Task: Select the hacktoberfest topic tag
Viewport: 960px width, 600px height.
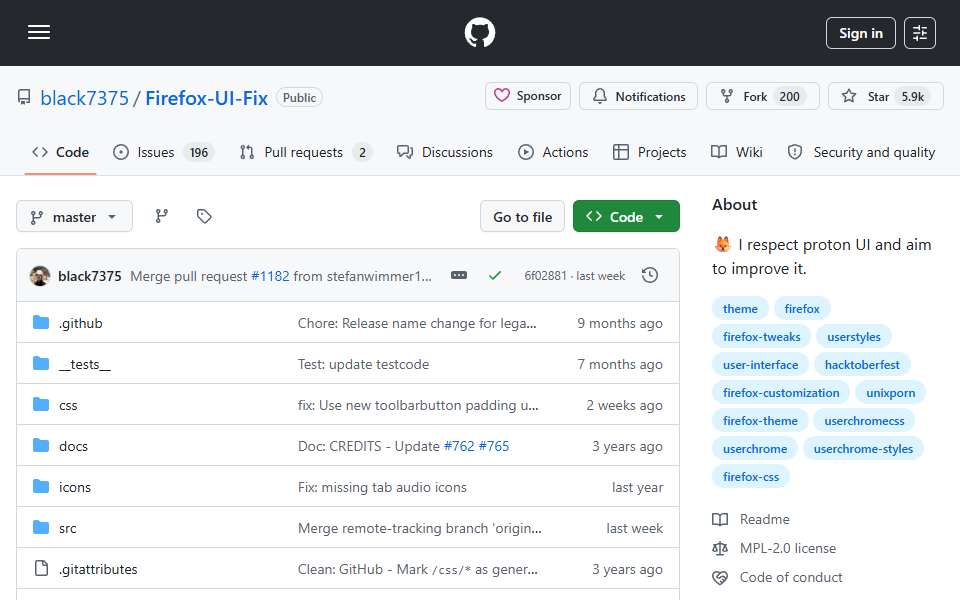Action: click(862, 365)
